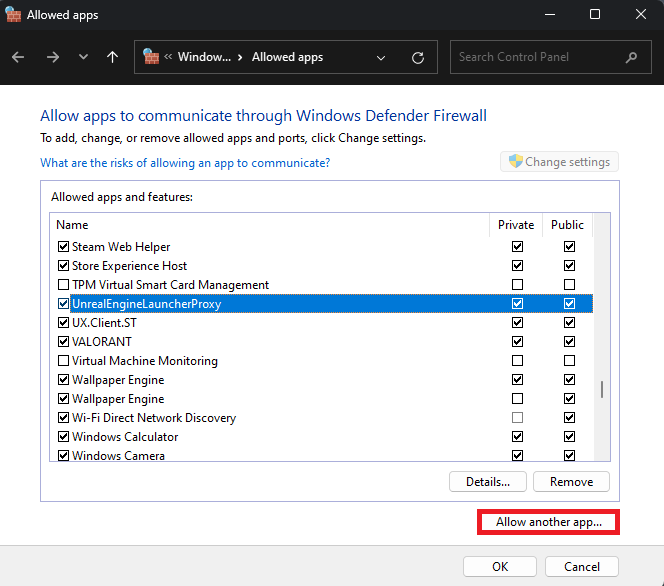664x586 pixels.
Task: Go up one level arrow
Action: (112, 57)
